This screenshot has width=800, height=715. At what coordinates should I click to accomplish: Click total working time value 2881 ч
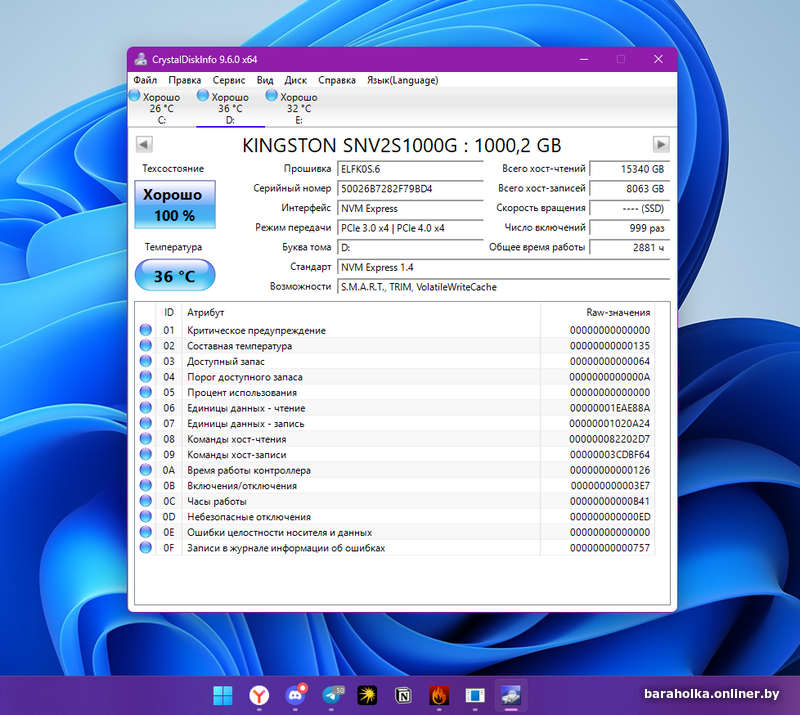click(x=630, y=248)
